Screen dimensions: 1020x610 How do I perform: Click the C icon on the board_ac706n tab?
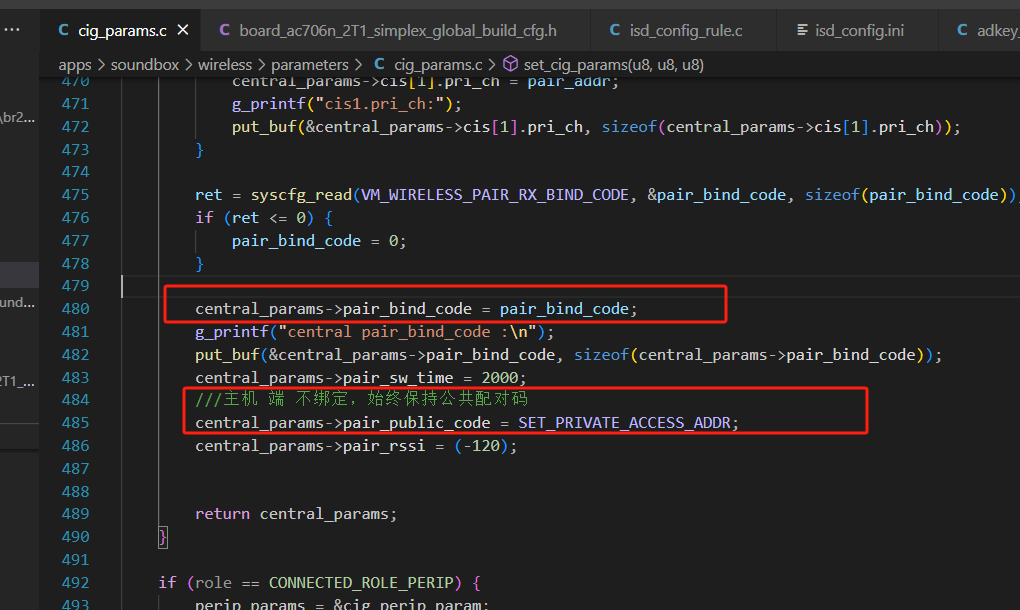[x=224, y=30]
